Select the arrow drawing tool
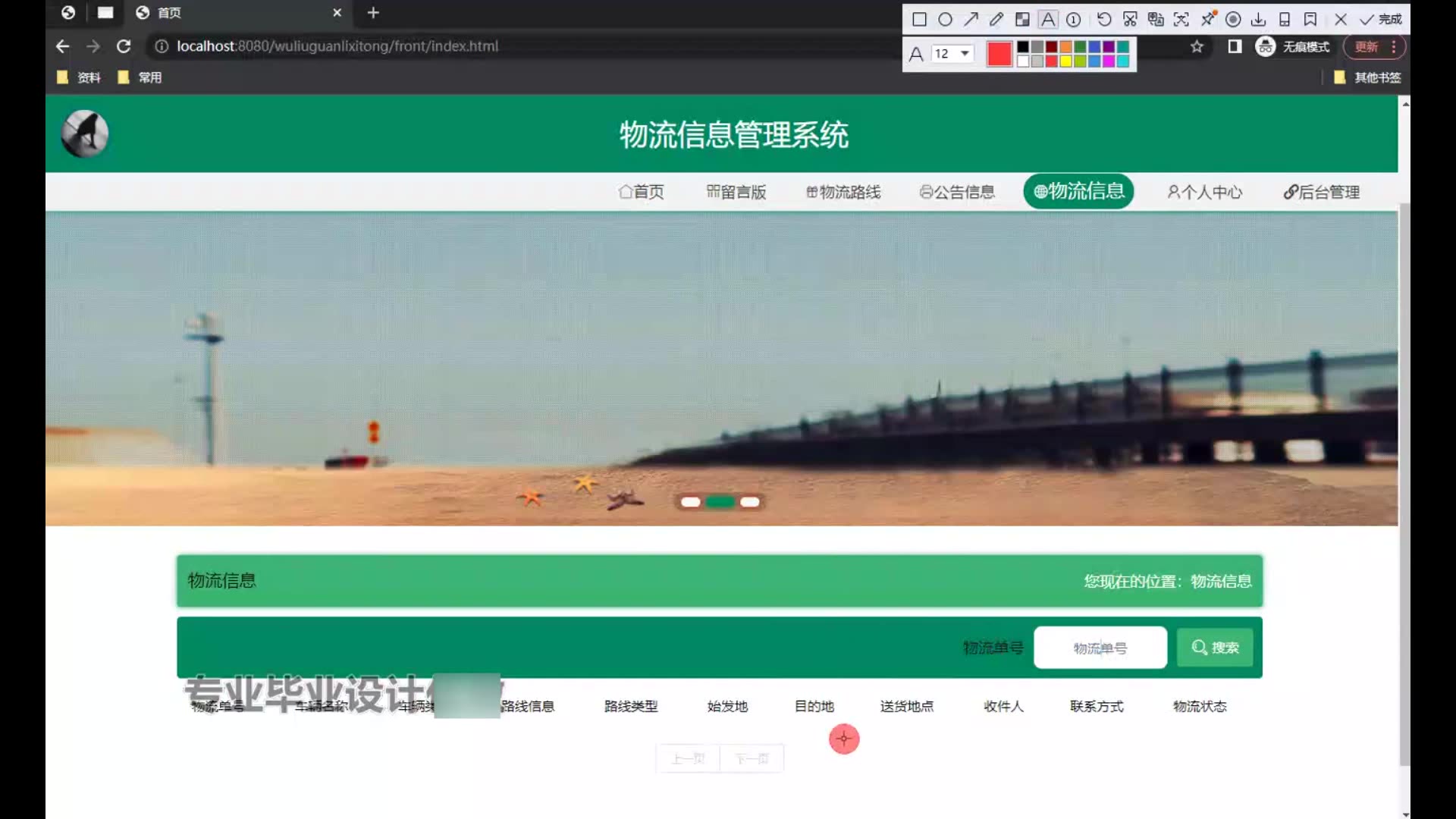The width and height of the screenshot is (1456, 819). [x=971, y=20]
